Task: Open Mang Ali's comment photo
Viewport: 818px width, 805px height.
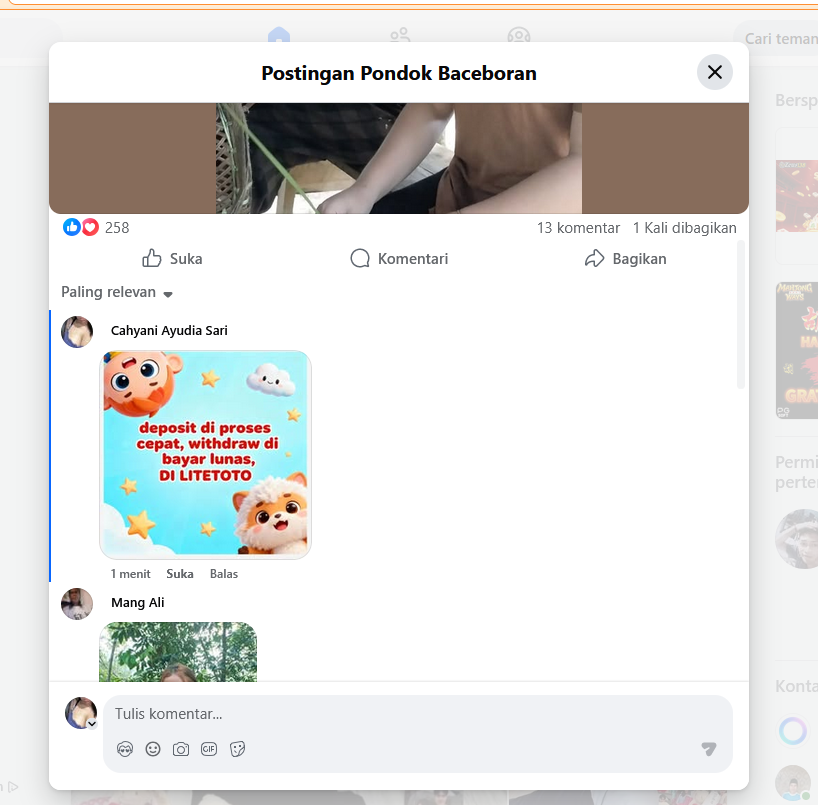Action: click(178, 652)
